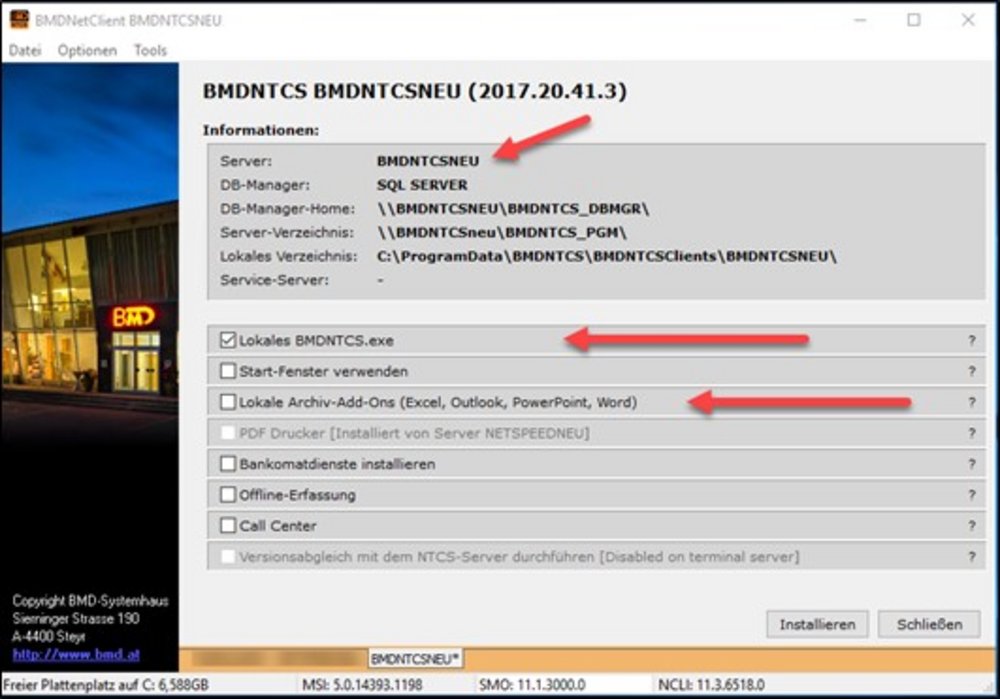Click the Installieren button
Viewport: 1000px width, 699px height.
coord(817,624)
